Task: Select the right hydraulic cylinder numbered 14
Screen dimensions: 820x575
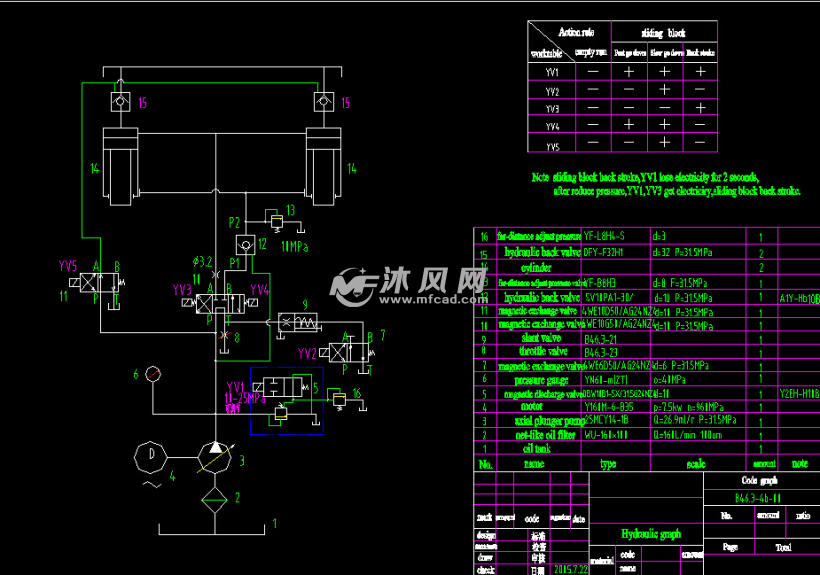Action: tap(324, 166)
